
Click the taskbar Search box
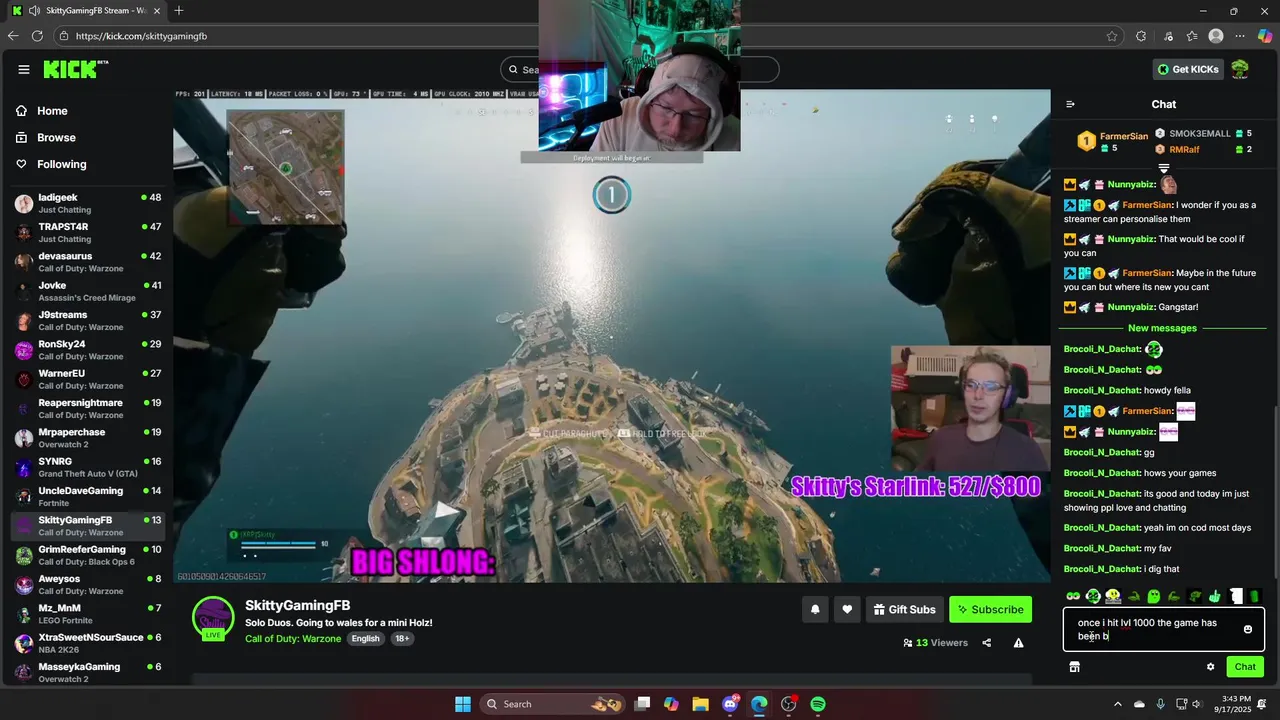(x=553, y=704)
